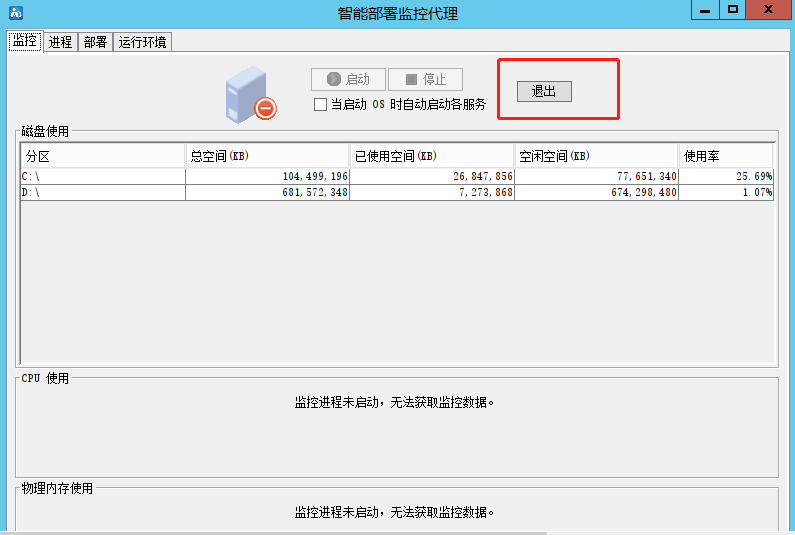The image size is (795, 535).
Task: Minimize the 智能部署监控代理 window
Action: coord(705,10)
